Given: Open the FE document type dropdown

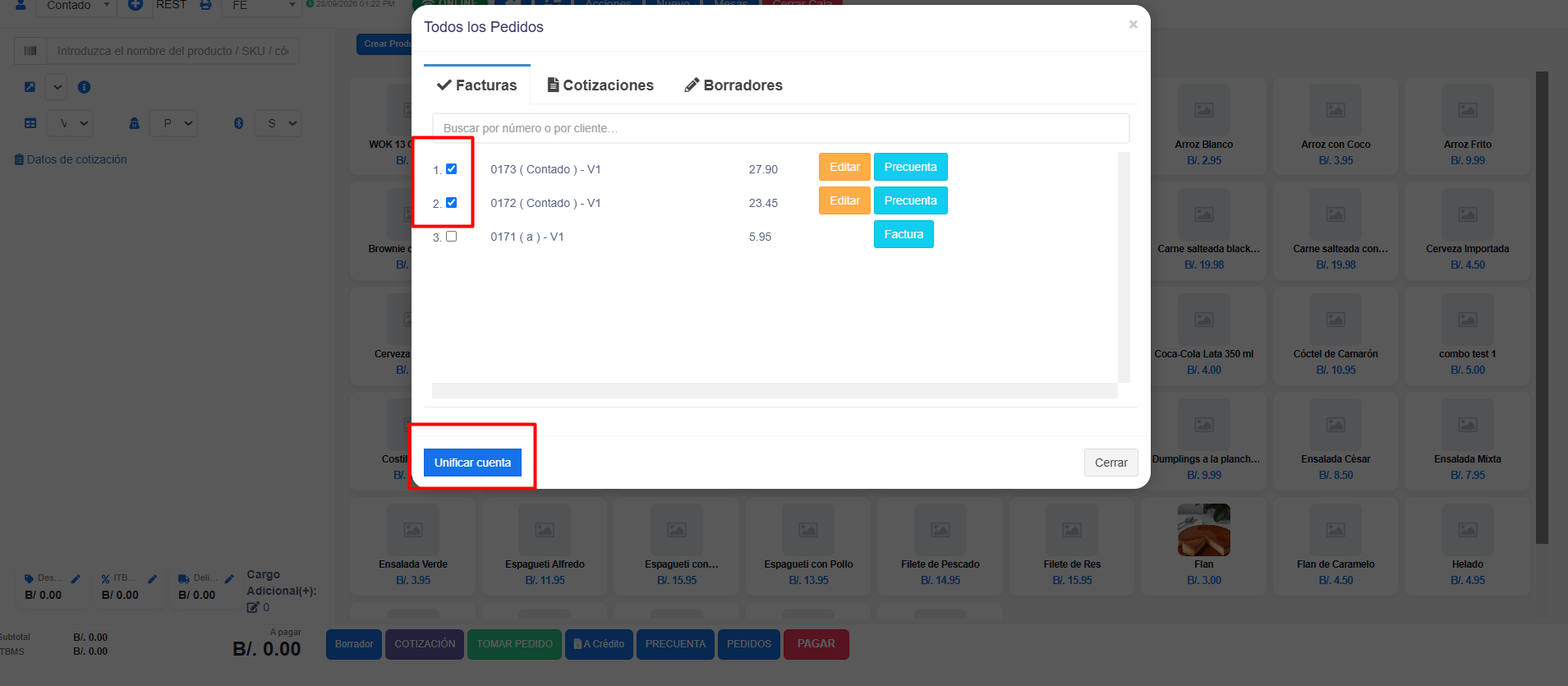Looking at the screenshot, I should (262, 6).
